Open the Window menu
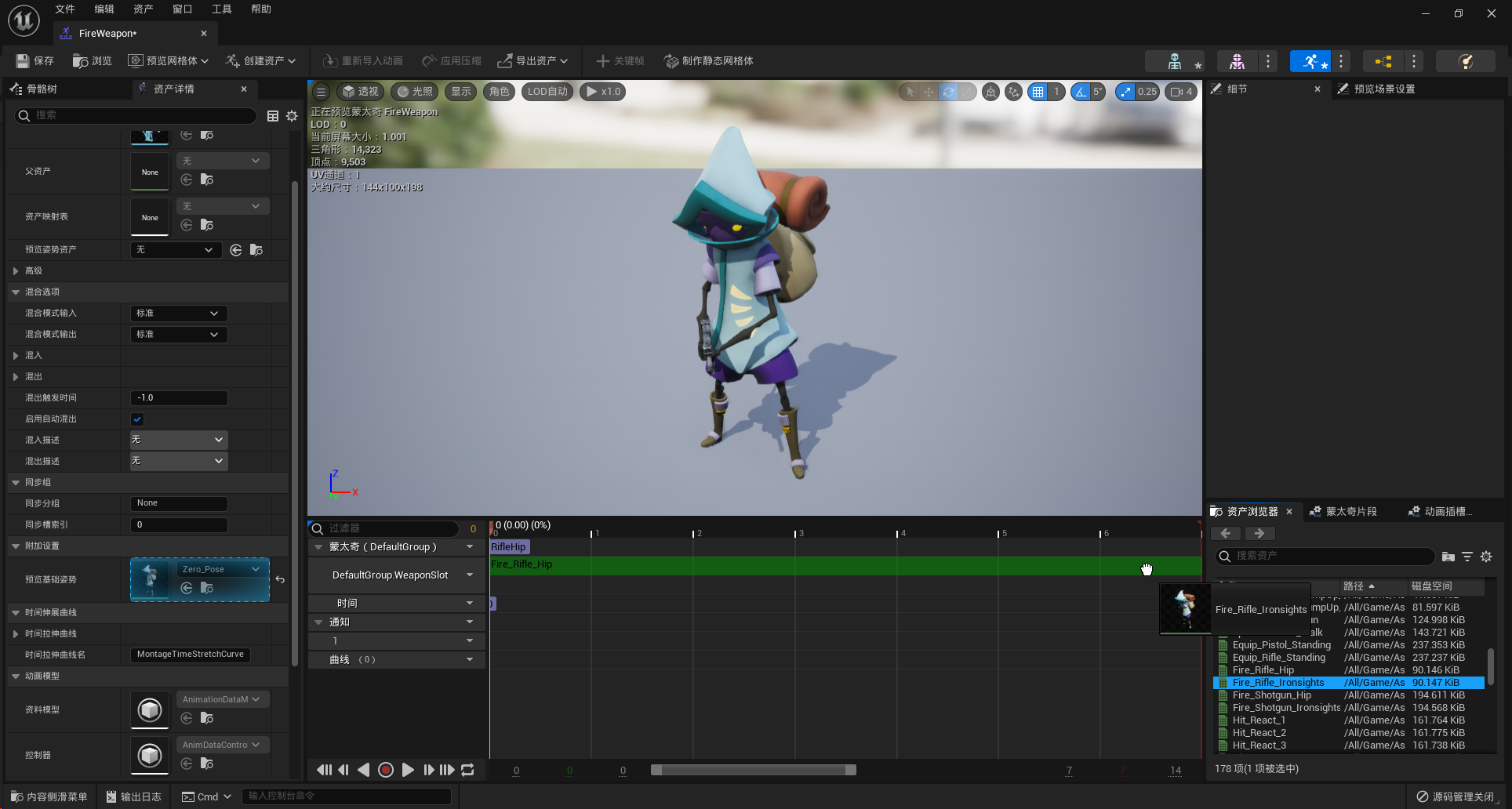1512x809 pixels. (183, 9)
